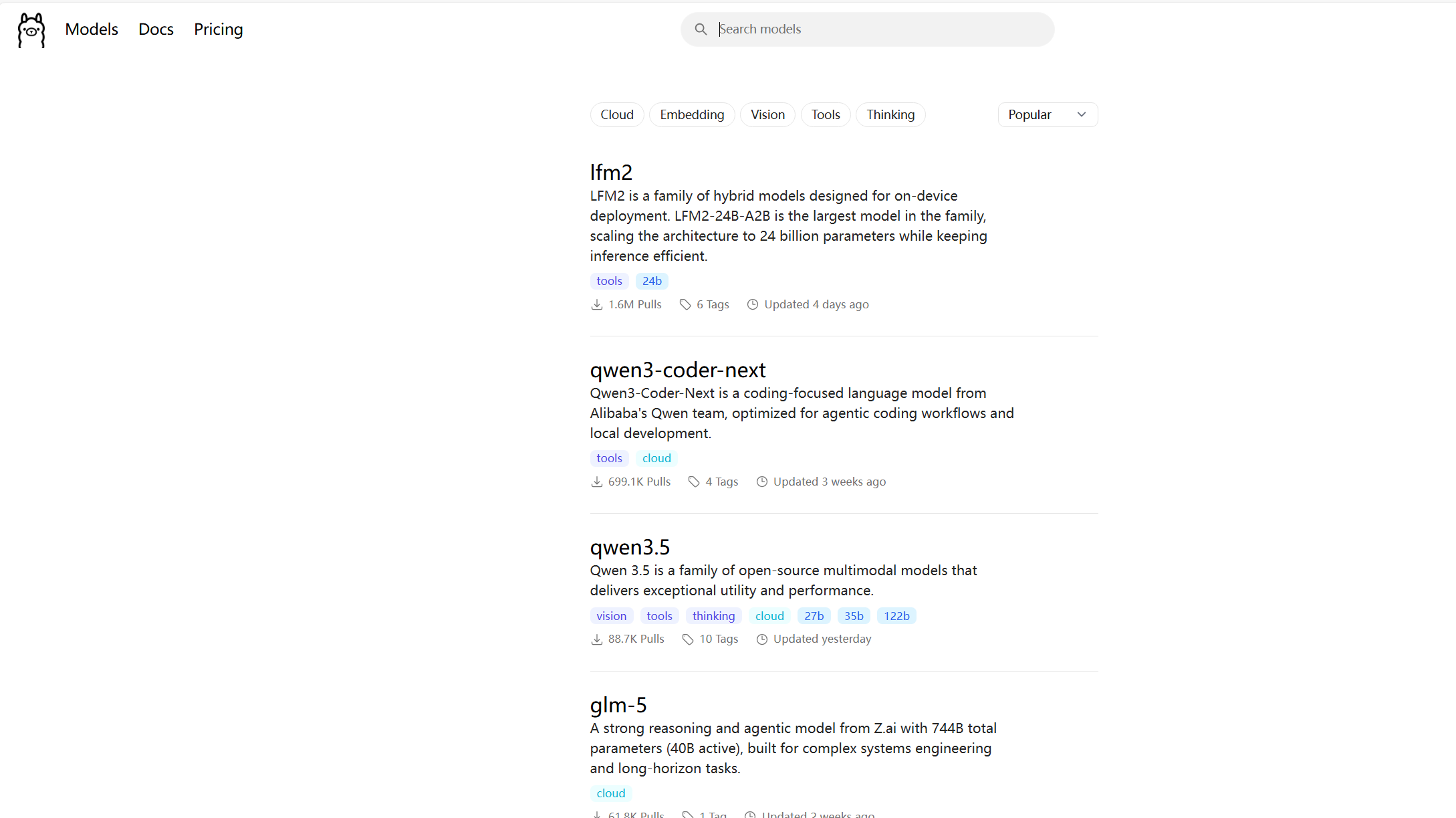Toggle the Embedding filter chip
The height and width of the screenshot is (818, 1456).
[691, 115]
